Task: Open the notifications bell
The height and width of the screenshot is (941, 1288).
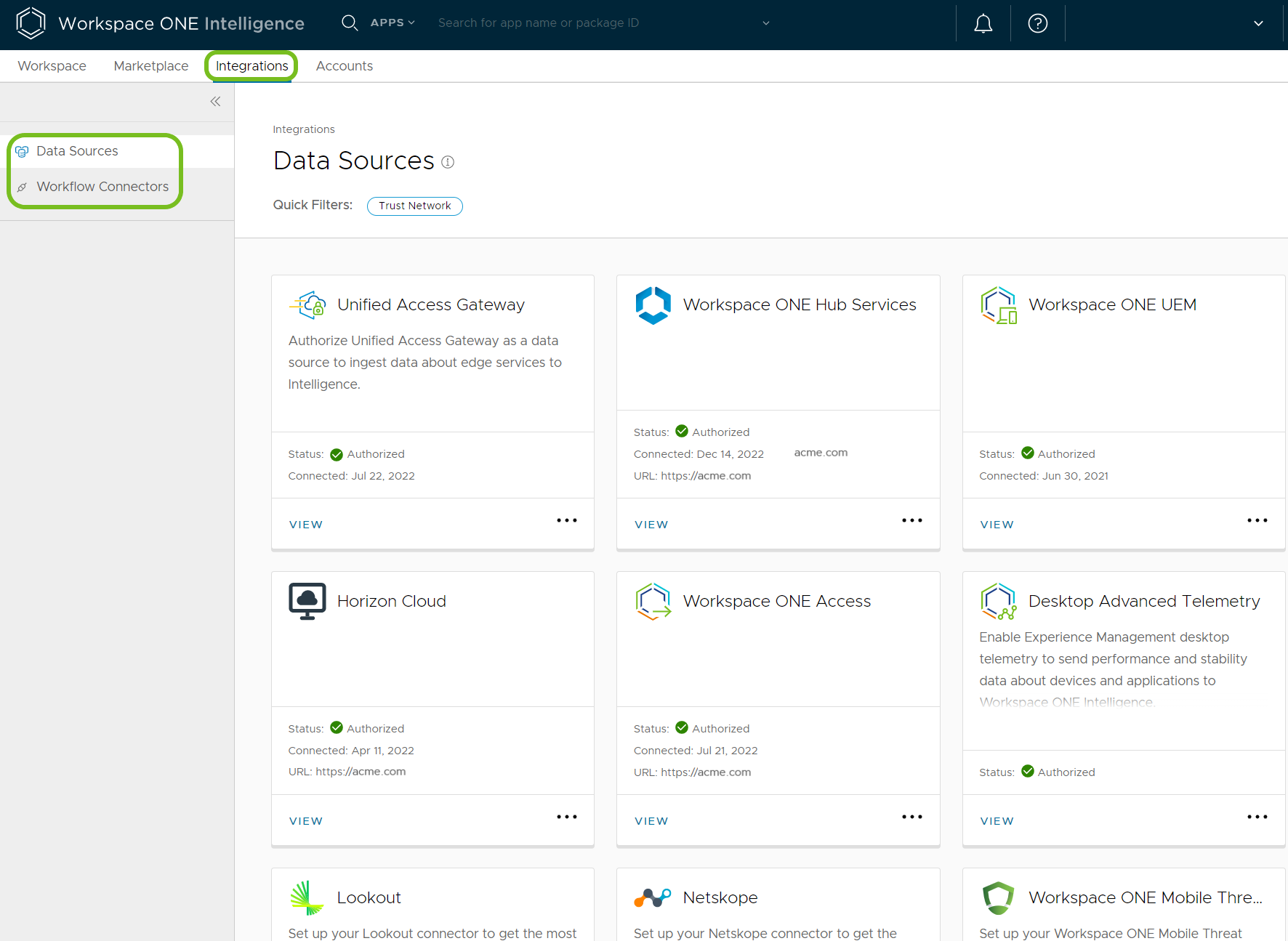Action: [983, 23]
